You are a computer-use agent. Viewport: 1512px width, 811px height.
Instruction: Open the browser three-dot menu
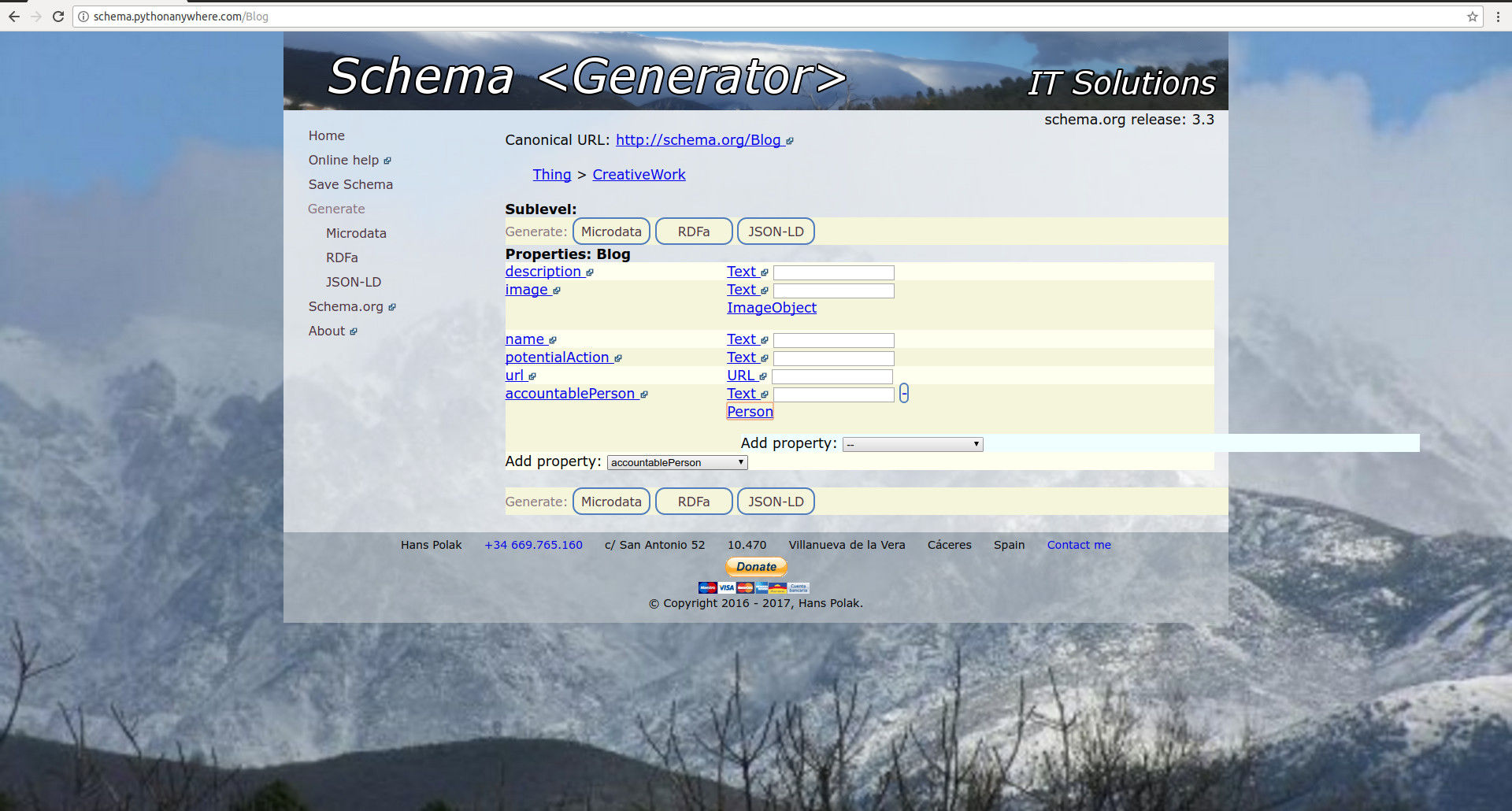point(1498,17)
